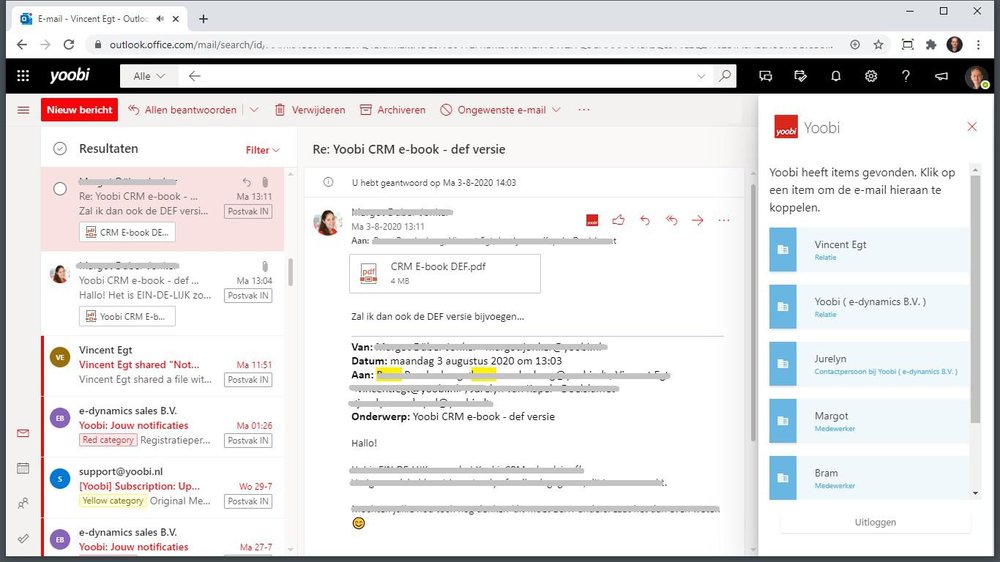Open the help question mark icon

(906, 76)
